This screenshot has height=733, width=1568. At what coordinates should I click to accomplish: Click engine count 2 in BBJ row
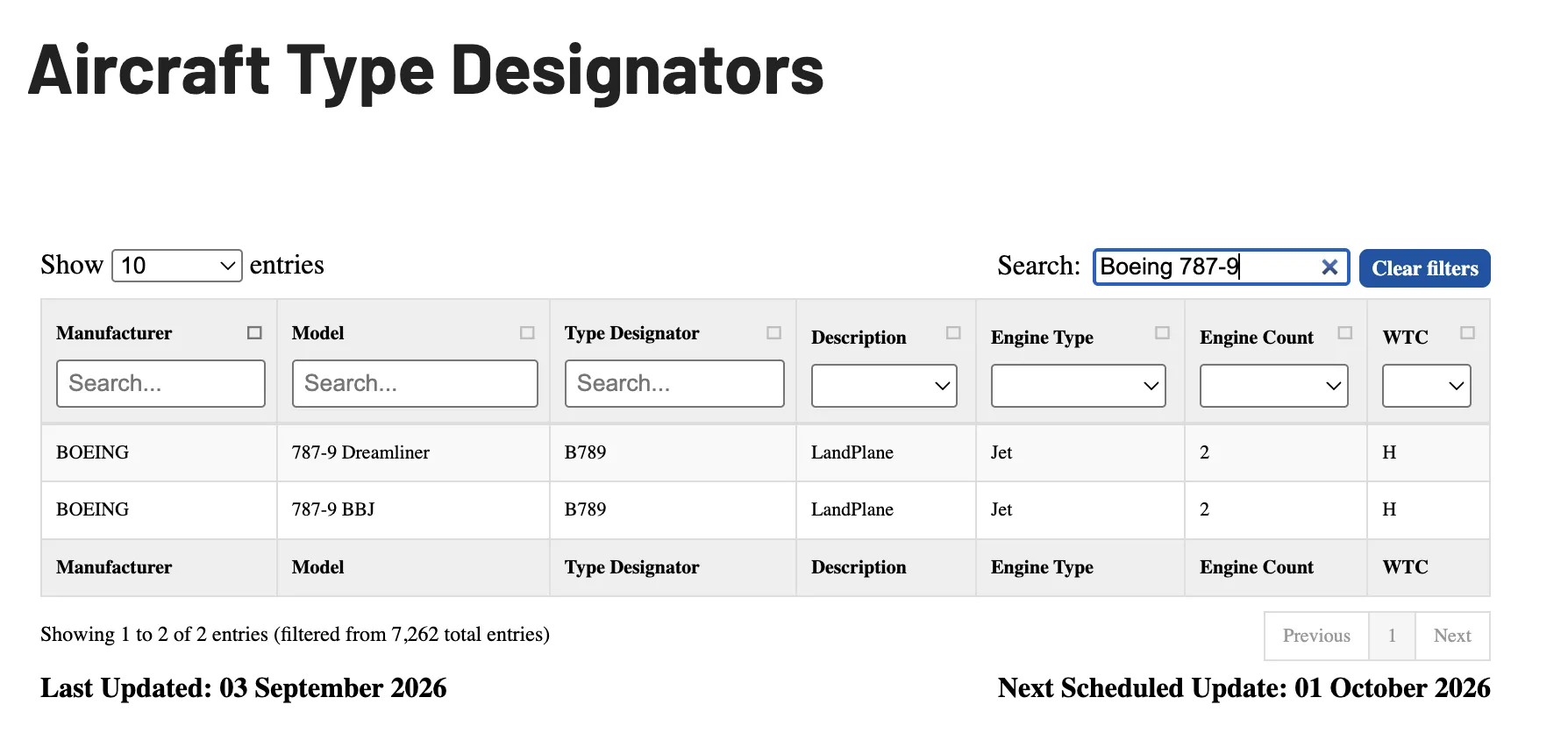click(1204, 509)
